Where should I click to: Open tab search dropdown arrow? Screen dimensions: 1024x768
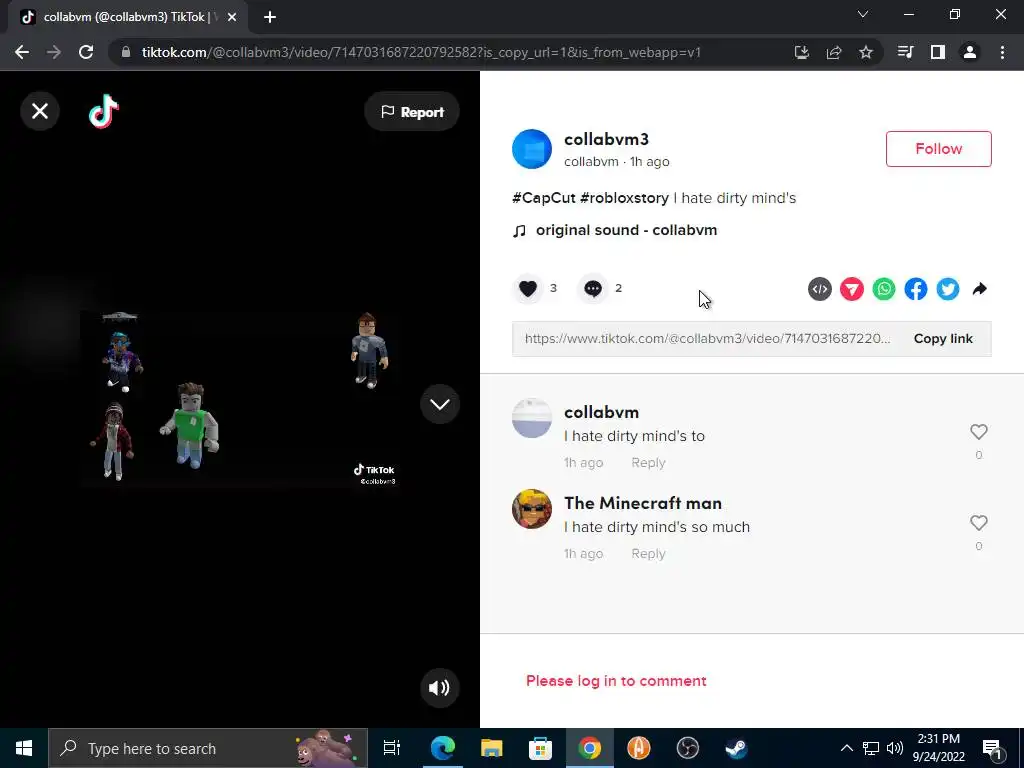point(863,14)
